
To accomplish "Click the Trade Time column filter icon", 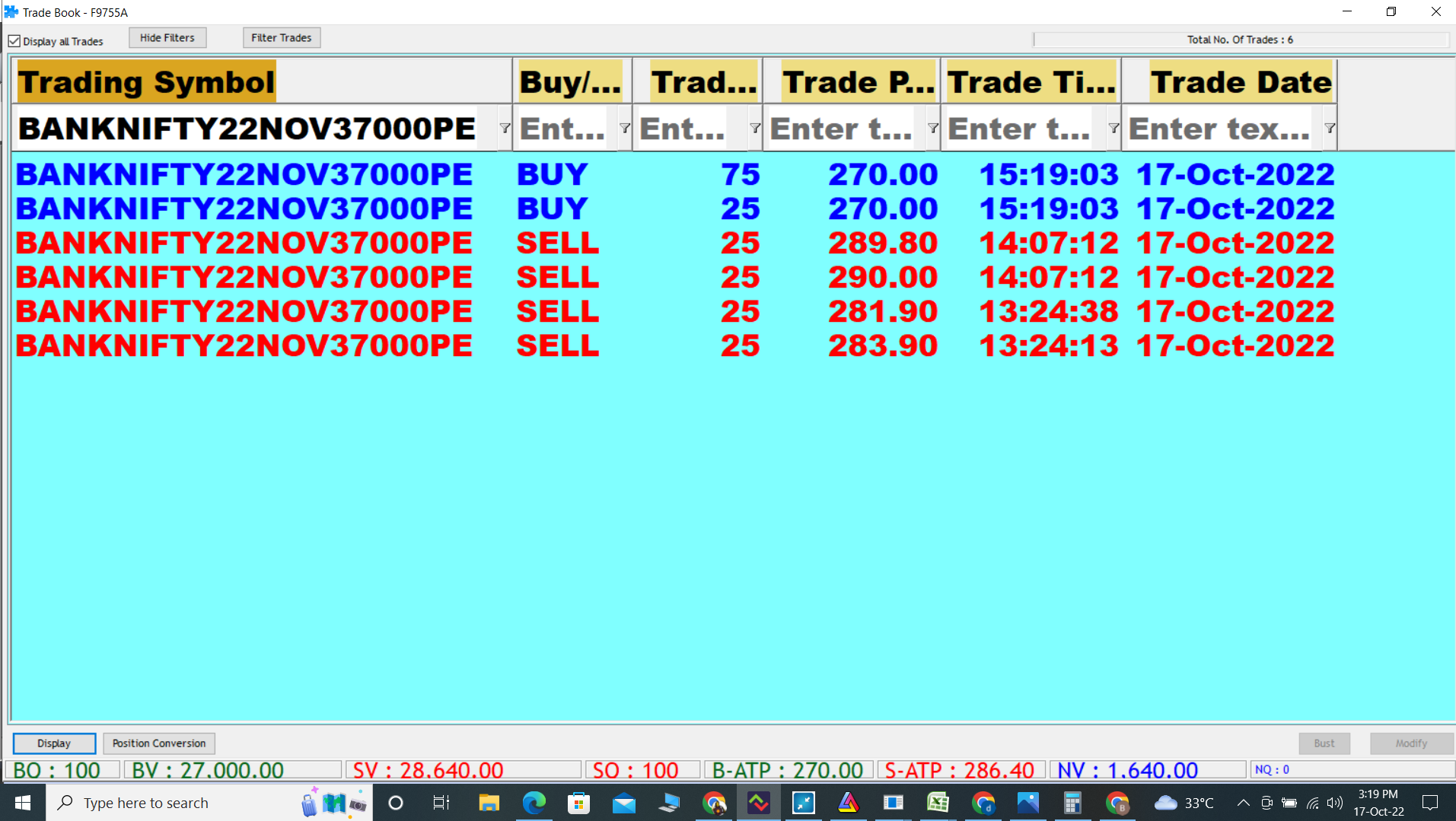I will [x=1114, y=128].
